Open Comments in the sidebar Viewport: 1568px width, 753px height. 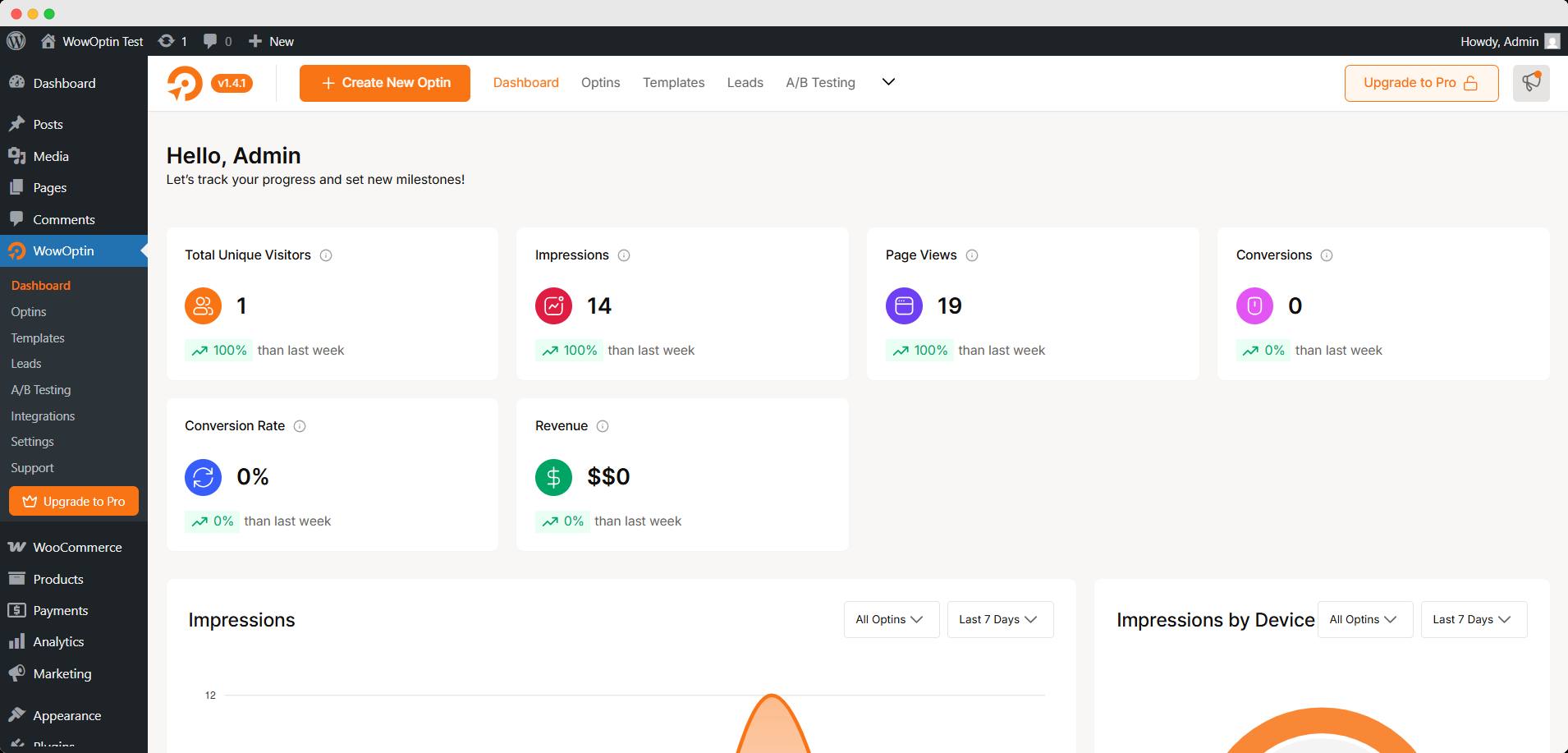point(74,219)
